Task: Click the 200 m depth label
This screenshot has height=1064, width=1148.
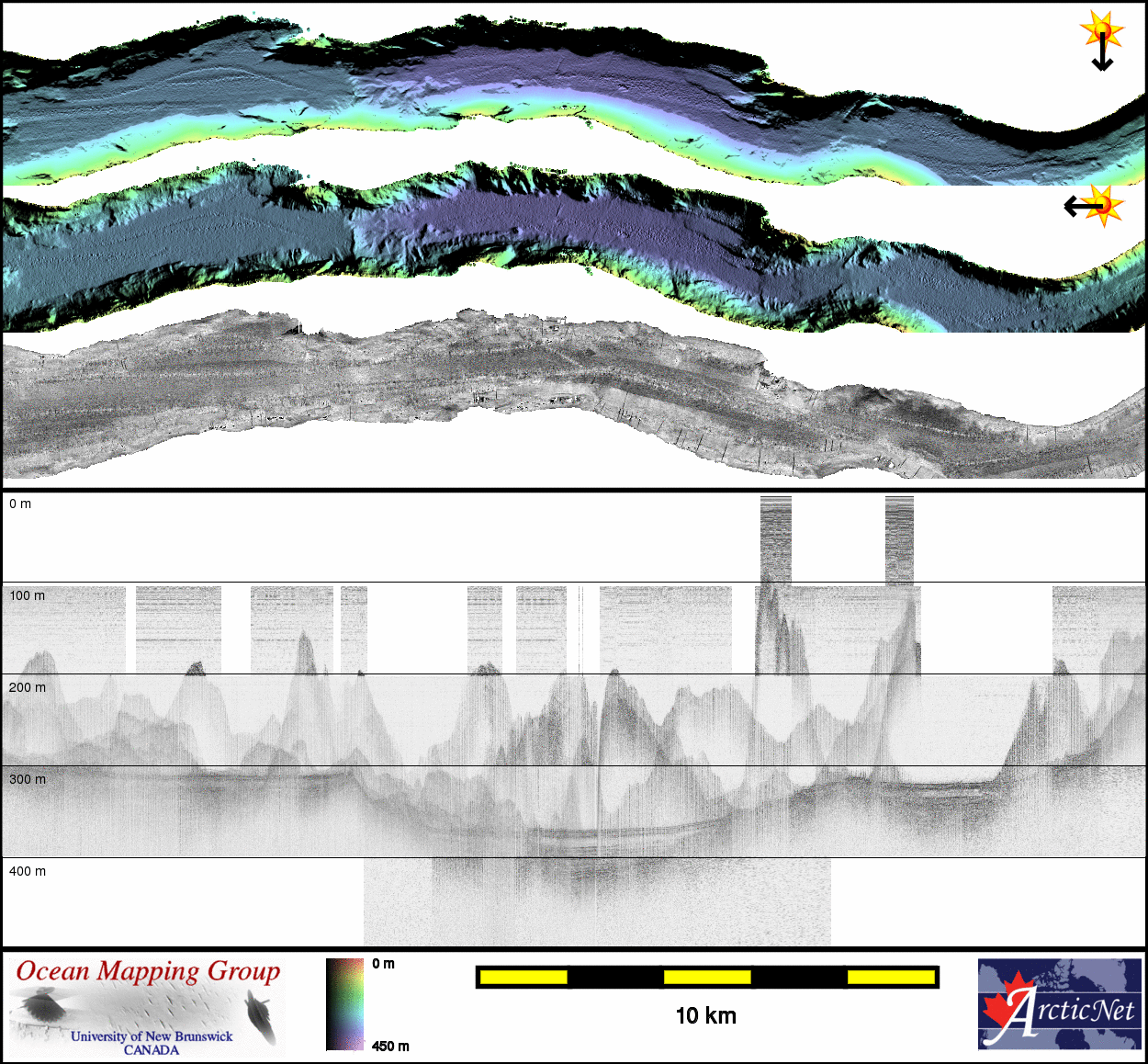Action: pyautogui.click(x=28, y=687)
